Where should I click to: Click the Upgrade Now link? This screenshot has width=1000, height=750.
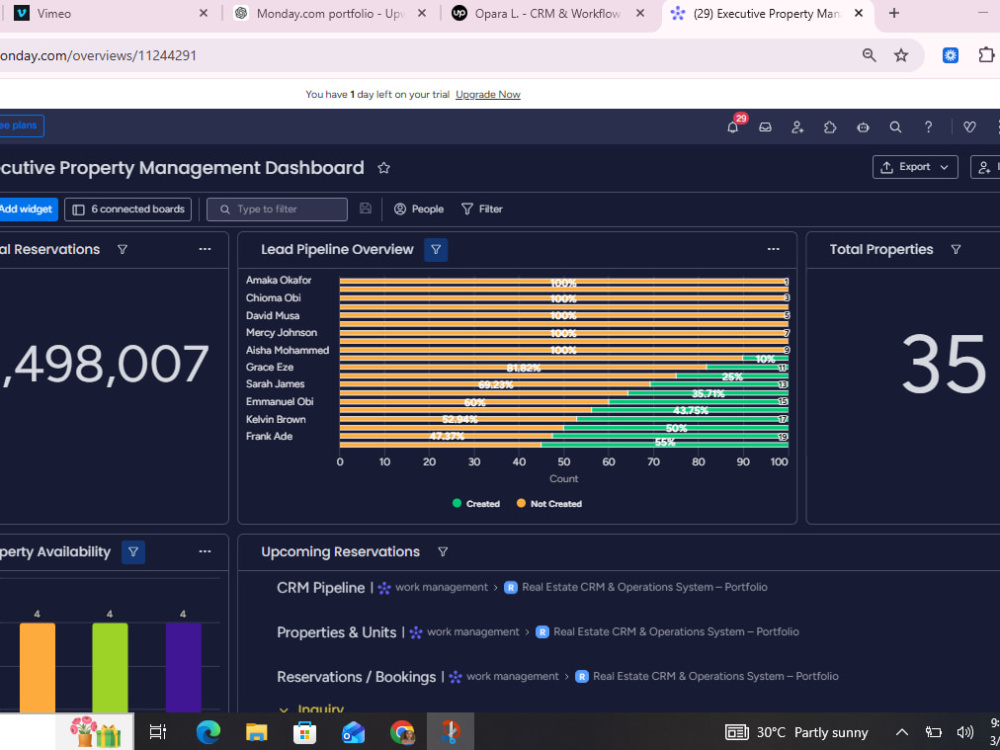click(488, 94)
